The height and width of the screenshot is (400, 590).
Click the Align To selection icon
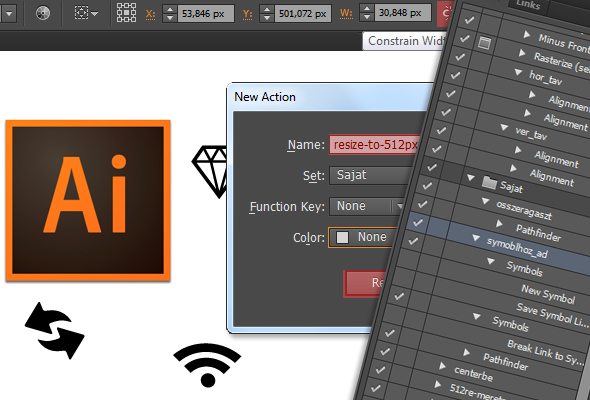pos(81,13)
